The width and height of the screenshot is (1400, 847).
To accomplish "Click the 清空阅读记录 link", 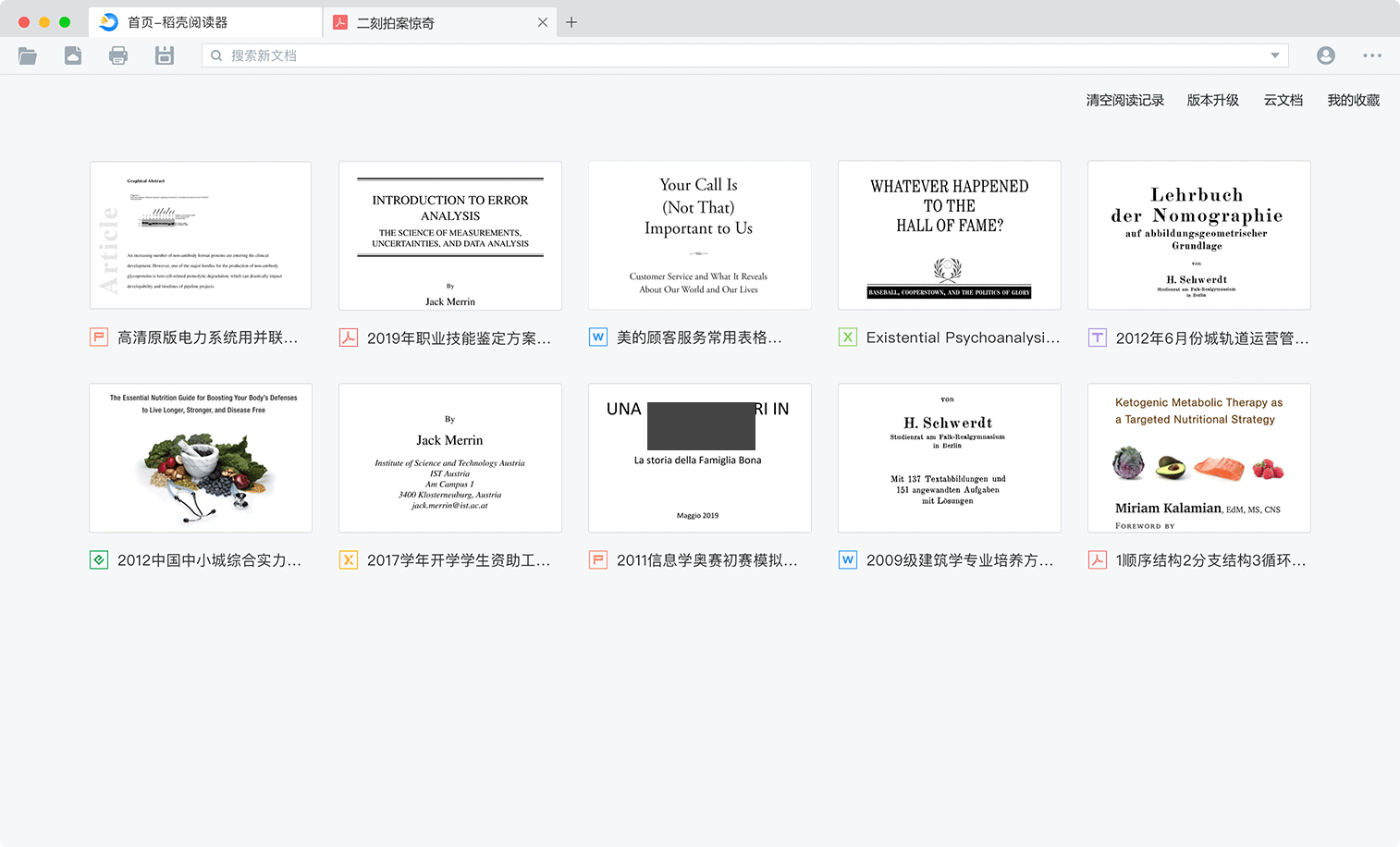I will click(x=1125, y=100).
